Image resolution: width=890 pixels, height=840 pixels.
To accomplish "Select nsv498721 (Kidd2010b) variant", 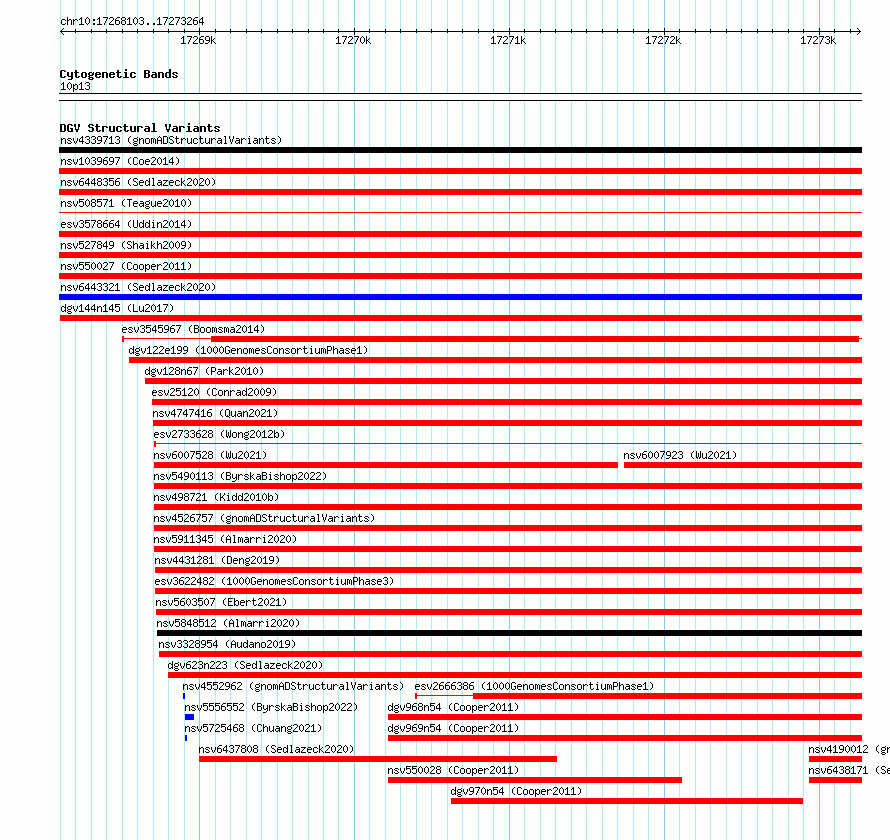I will click(x=216, y=497).
